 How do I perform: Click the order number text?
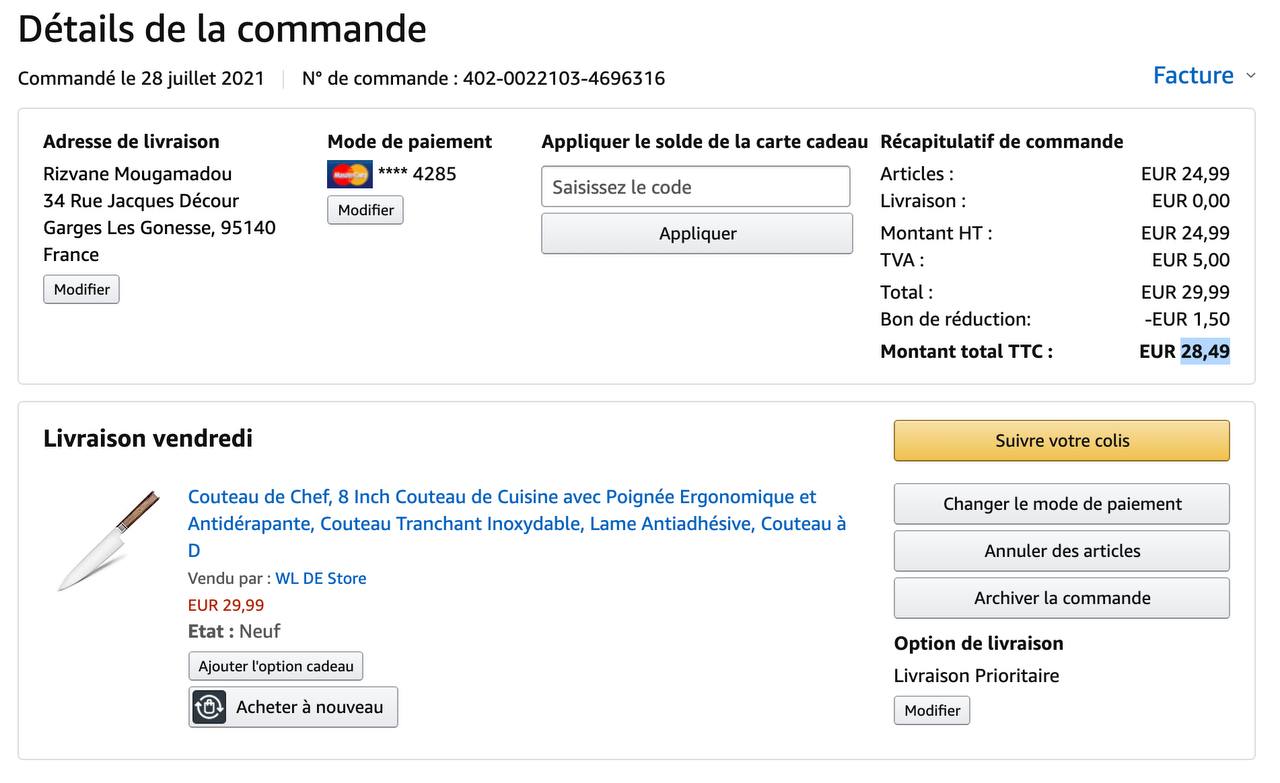point(563,78)
